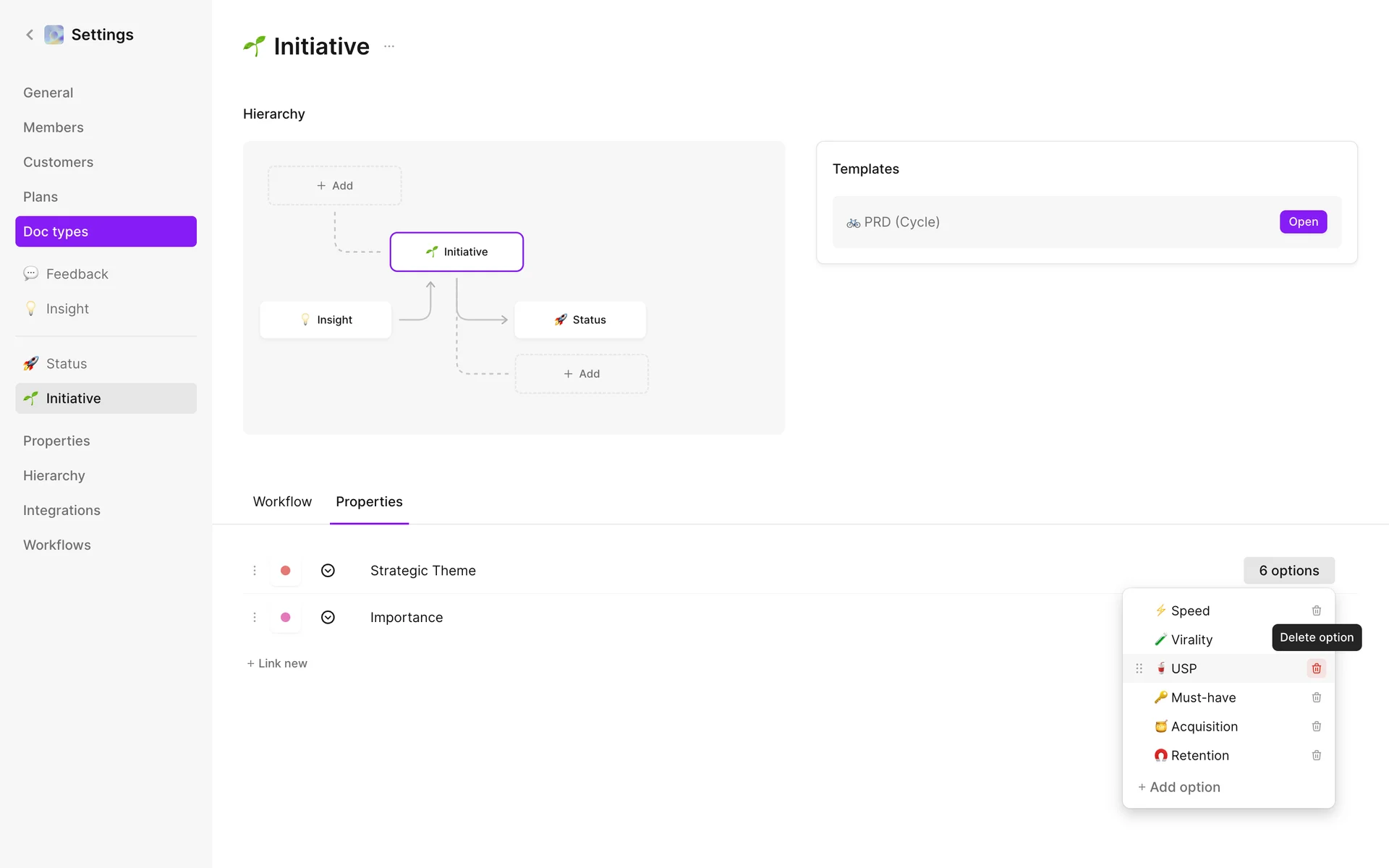The image size is (1389, 868).
Task: Delete the USP option with red trash icon
Action: coord(1316,668)
